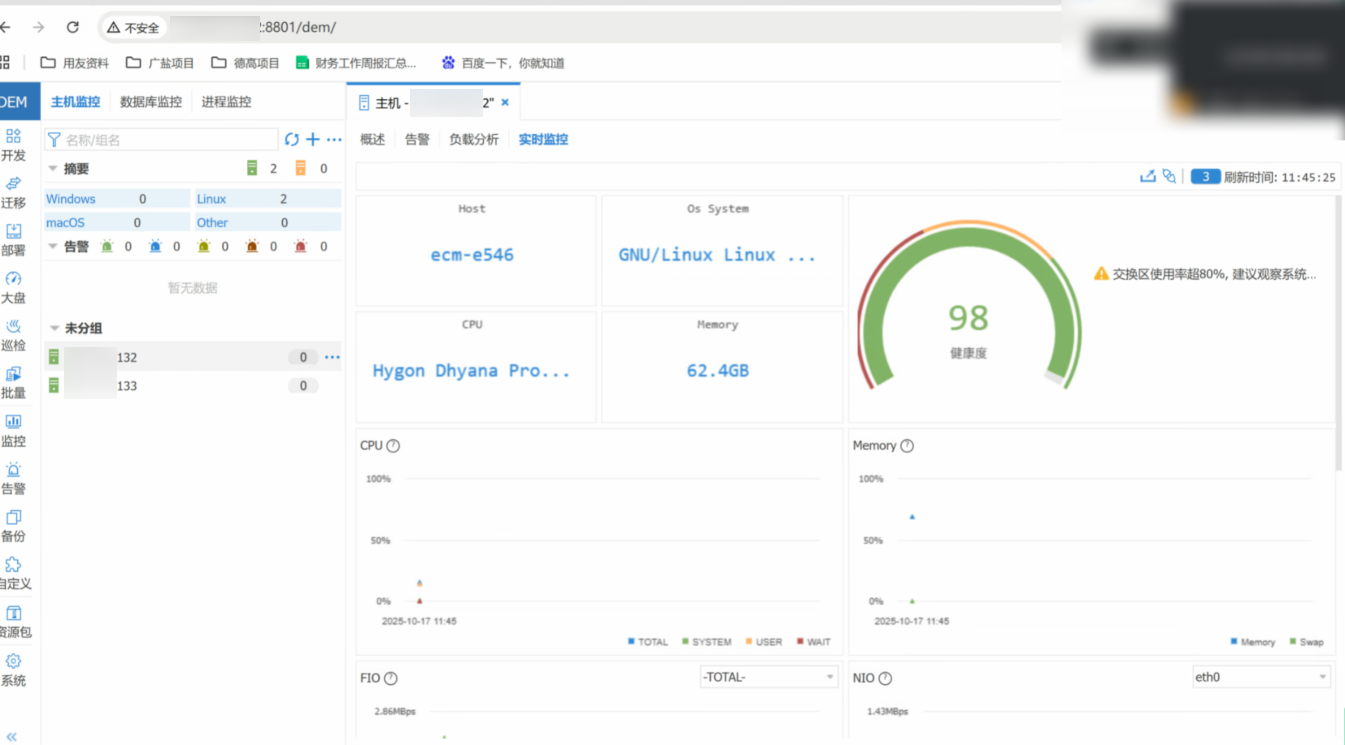Open the 部署 sidebar module
The height and width of the screenshot is (745, 1345).
coord(13,240)
